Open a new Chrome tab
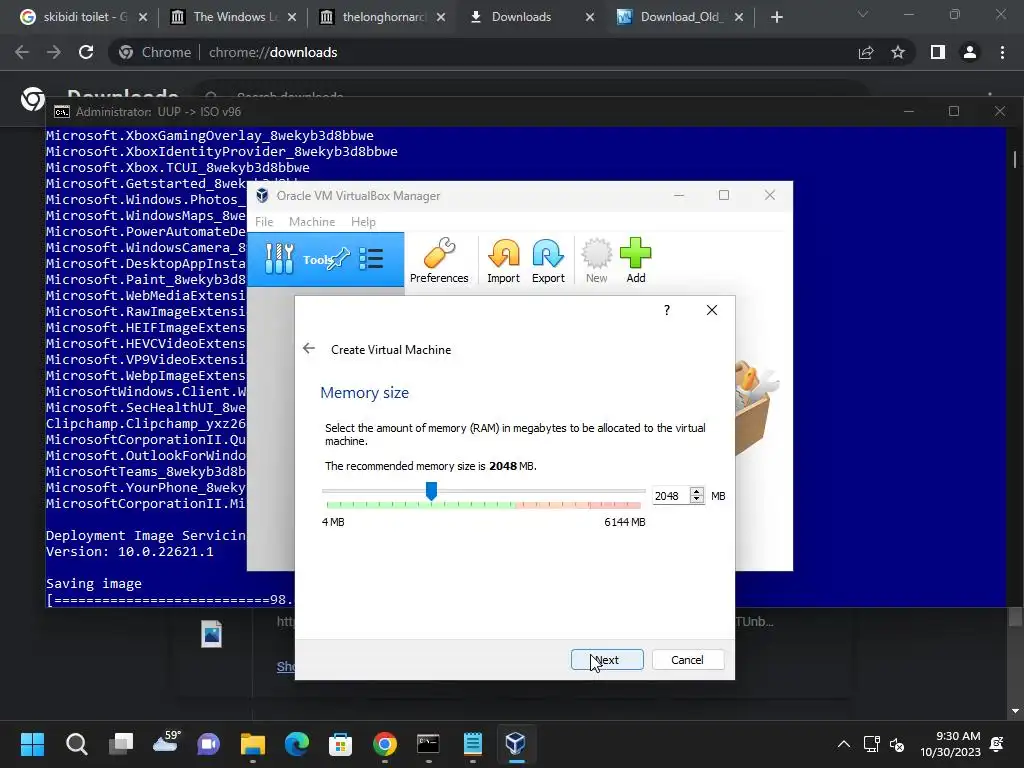The width and height of the screenshot is (1024, 768). [x=776, y=17]
